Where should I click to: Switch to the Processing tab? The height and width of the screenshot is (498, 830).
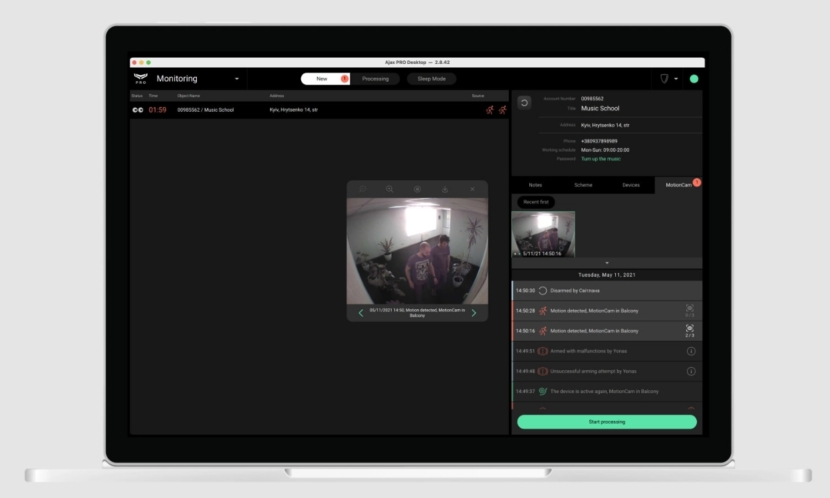tap(375, 79)
